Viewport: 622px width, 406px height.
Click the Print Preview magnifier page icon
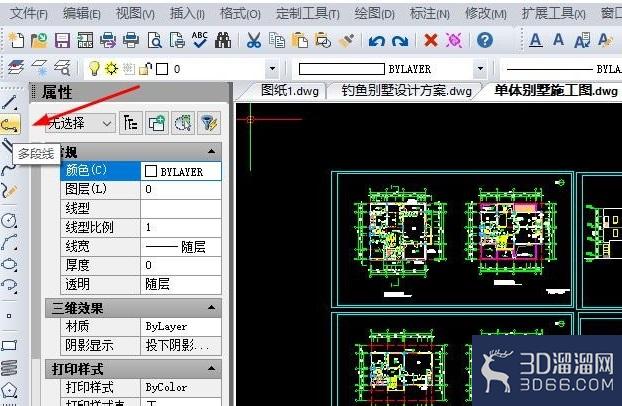[154, 40]
